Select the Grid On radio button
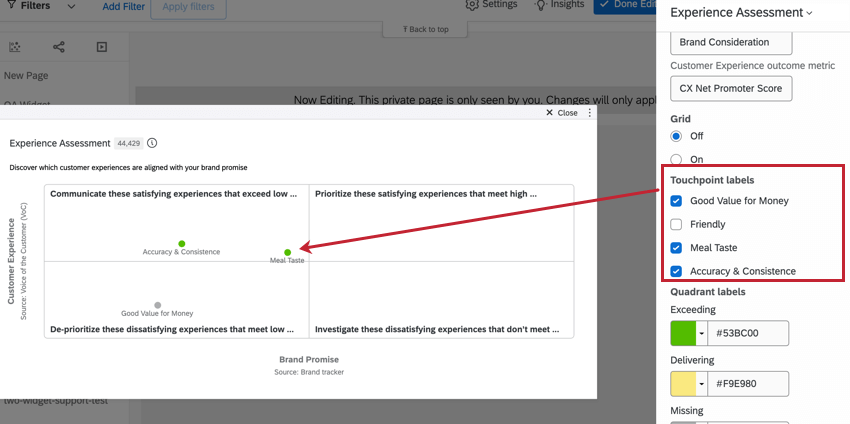Image resolution: width=850 pixels, height=424 pixels. pos(676,159)
